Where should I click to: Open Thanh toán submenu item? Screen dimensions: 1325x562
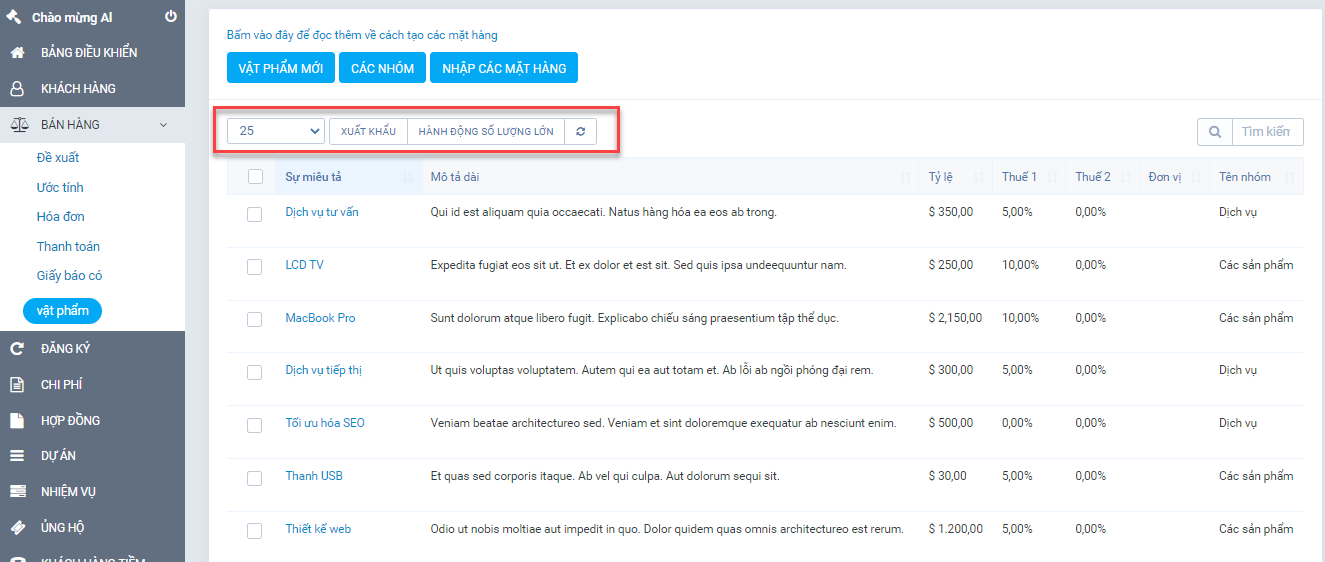click(68, 247)
